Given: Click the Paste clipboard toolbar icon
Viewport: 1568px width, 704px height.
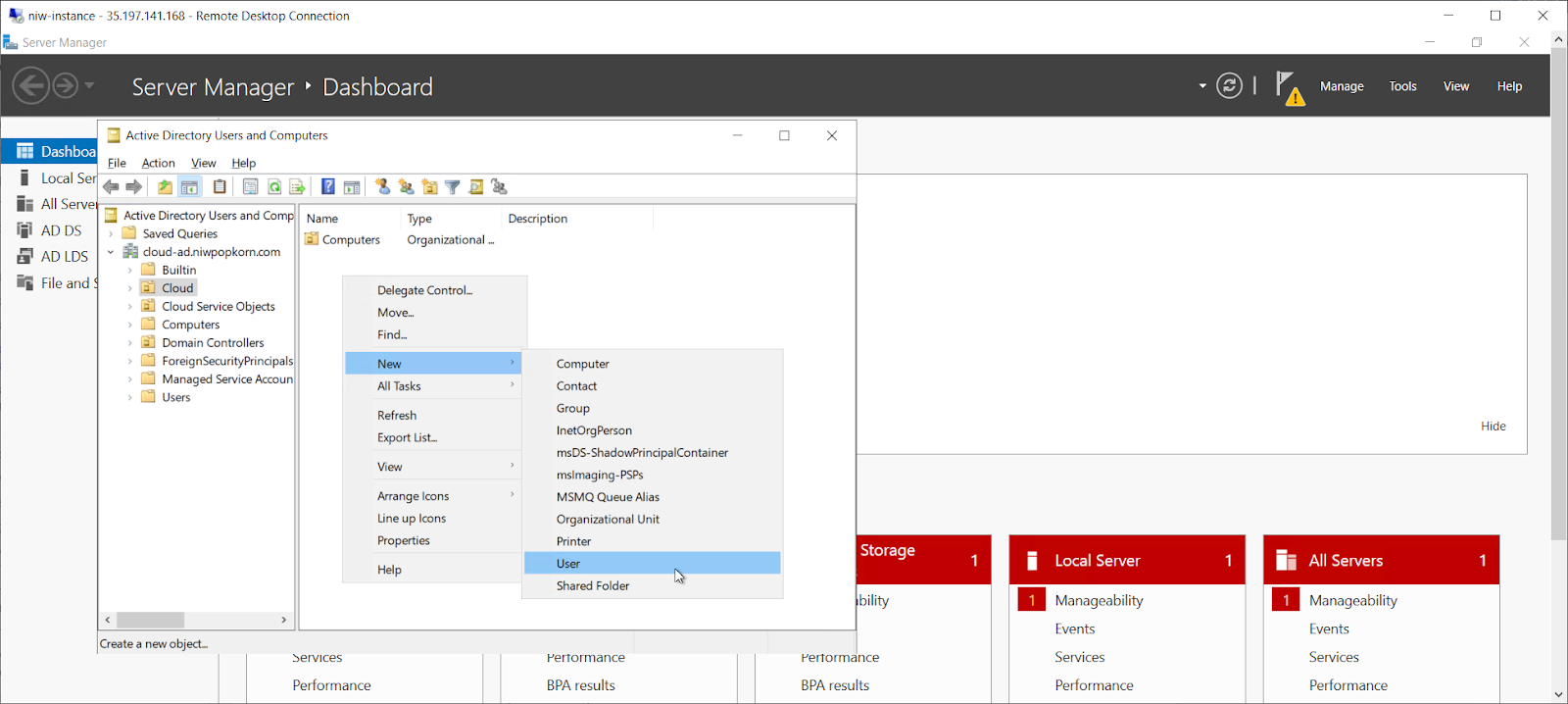Looking at the screenshot, I should [220, 186].
